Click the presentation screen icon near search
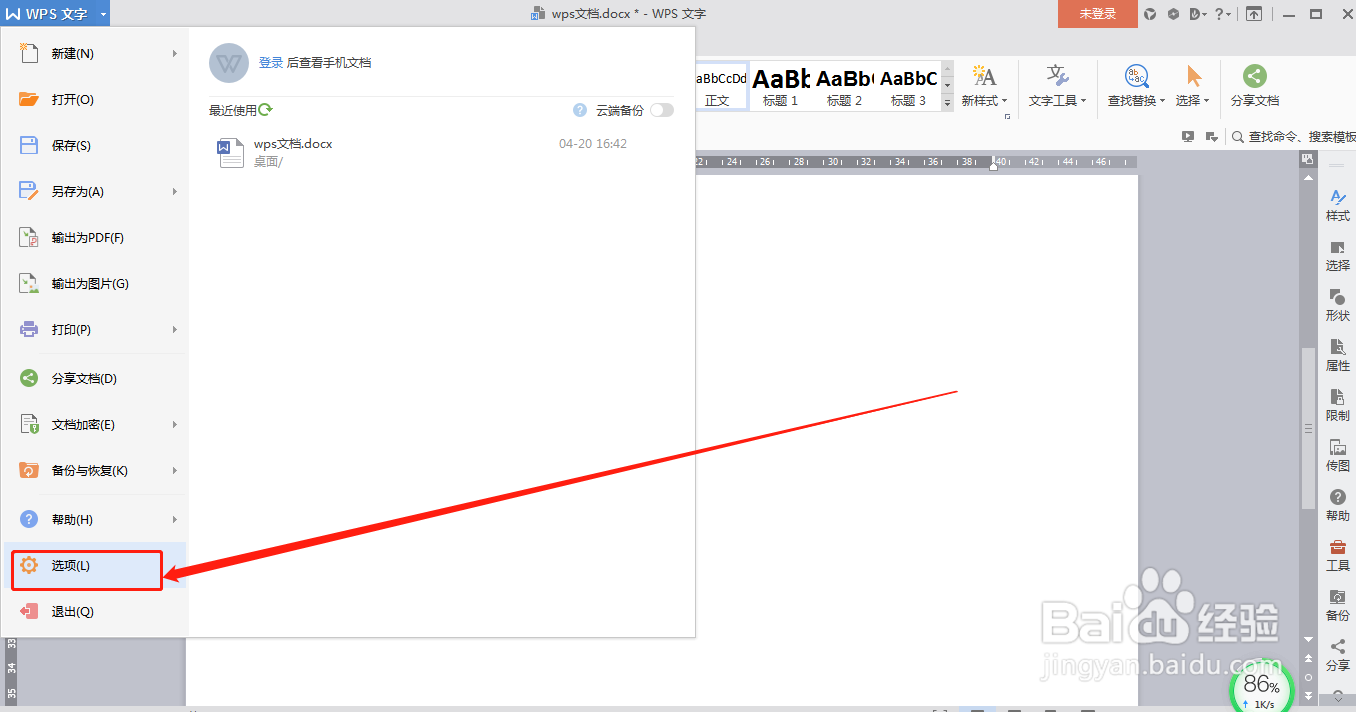The height and width of the screenshot is (712, 1356). point(1188,137)
